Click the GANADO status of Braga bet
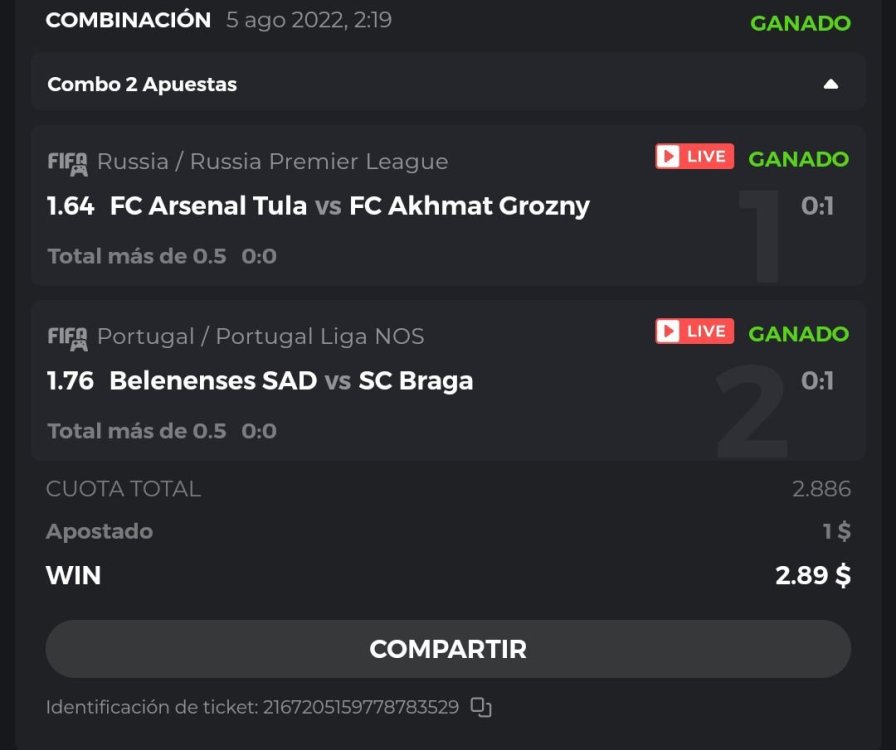896x750 pixels. [798, 333]
